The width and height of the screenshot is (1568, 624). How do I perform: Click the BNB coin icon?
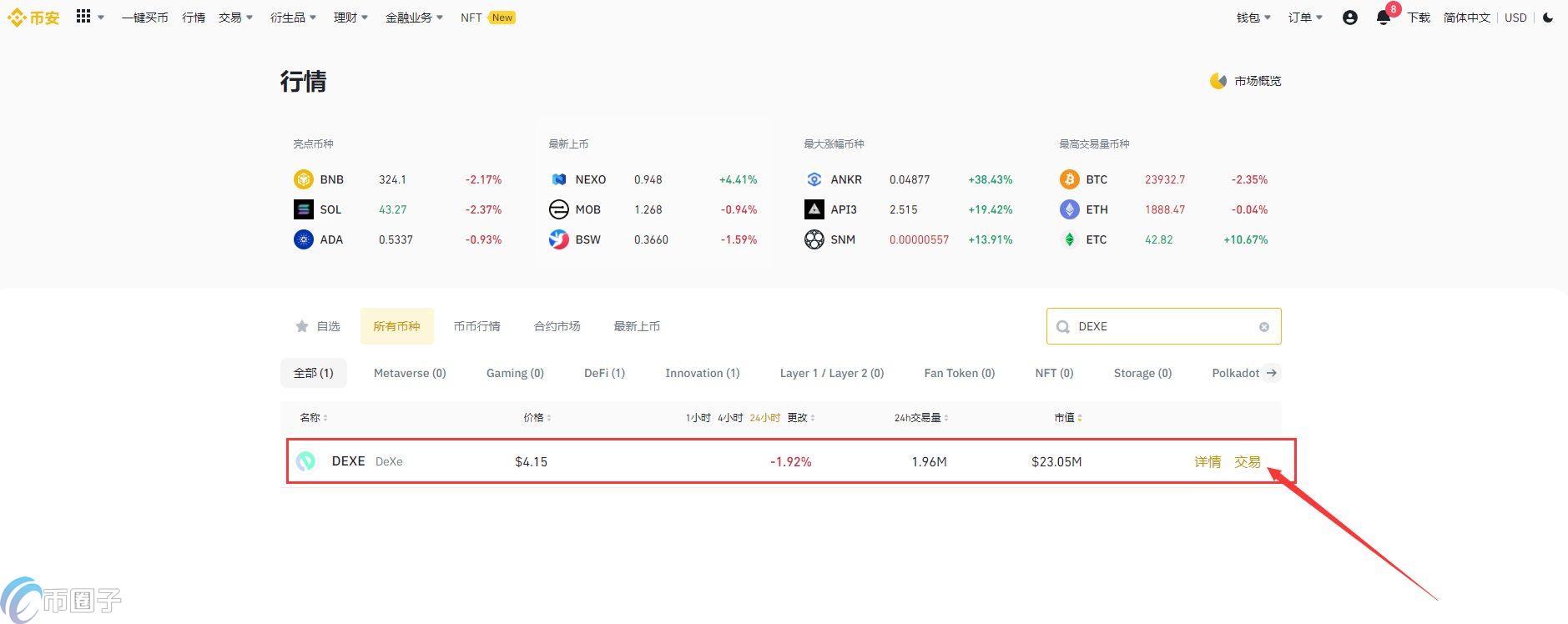(303, 179)
